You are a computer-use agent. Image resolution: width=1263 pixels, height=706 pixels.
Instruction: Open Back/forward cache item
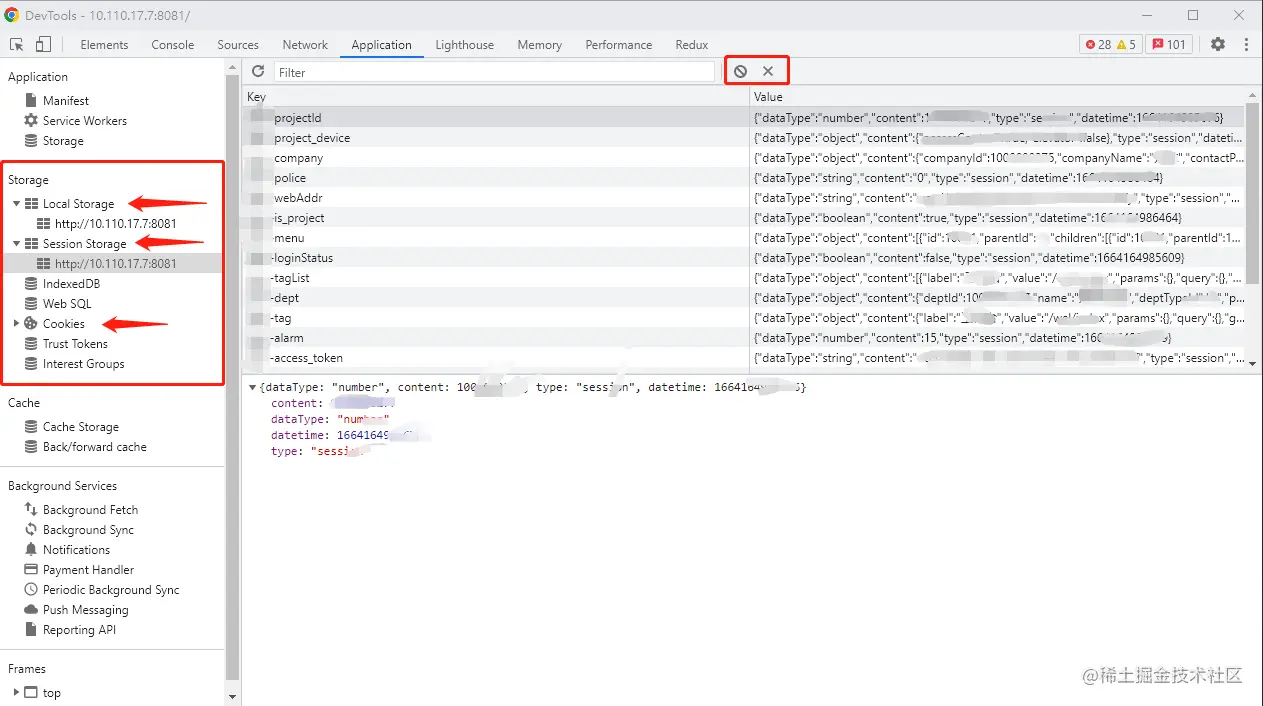click(95, 447)
